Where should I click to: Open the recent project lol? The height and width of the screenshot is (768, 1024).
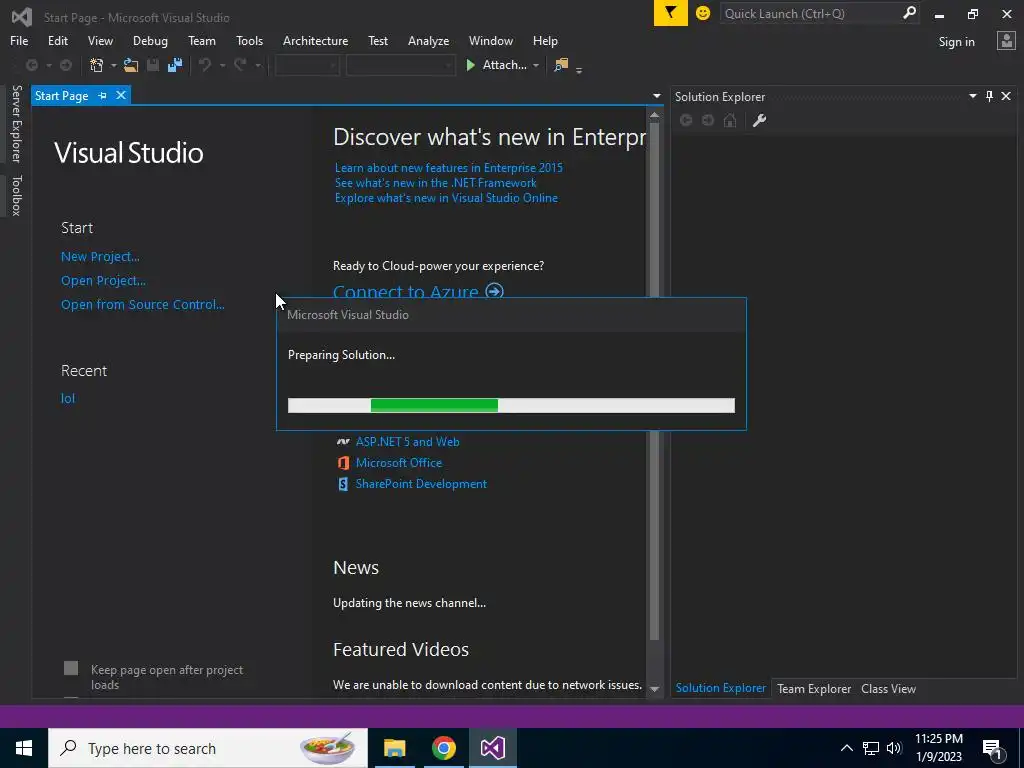tap(68, 398)
